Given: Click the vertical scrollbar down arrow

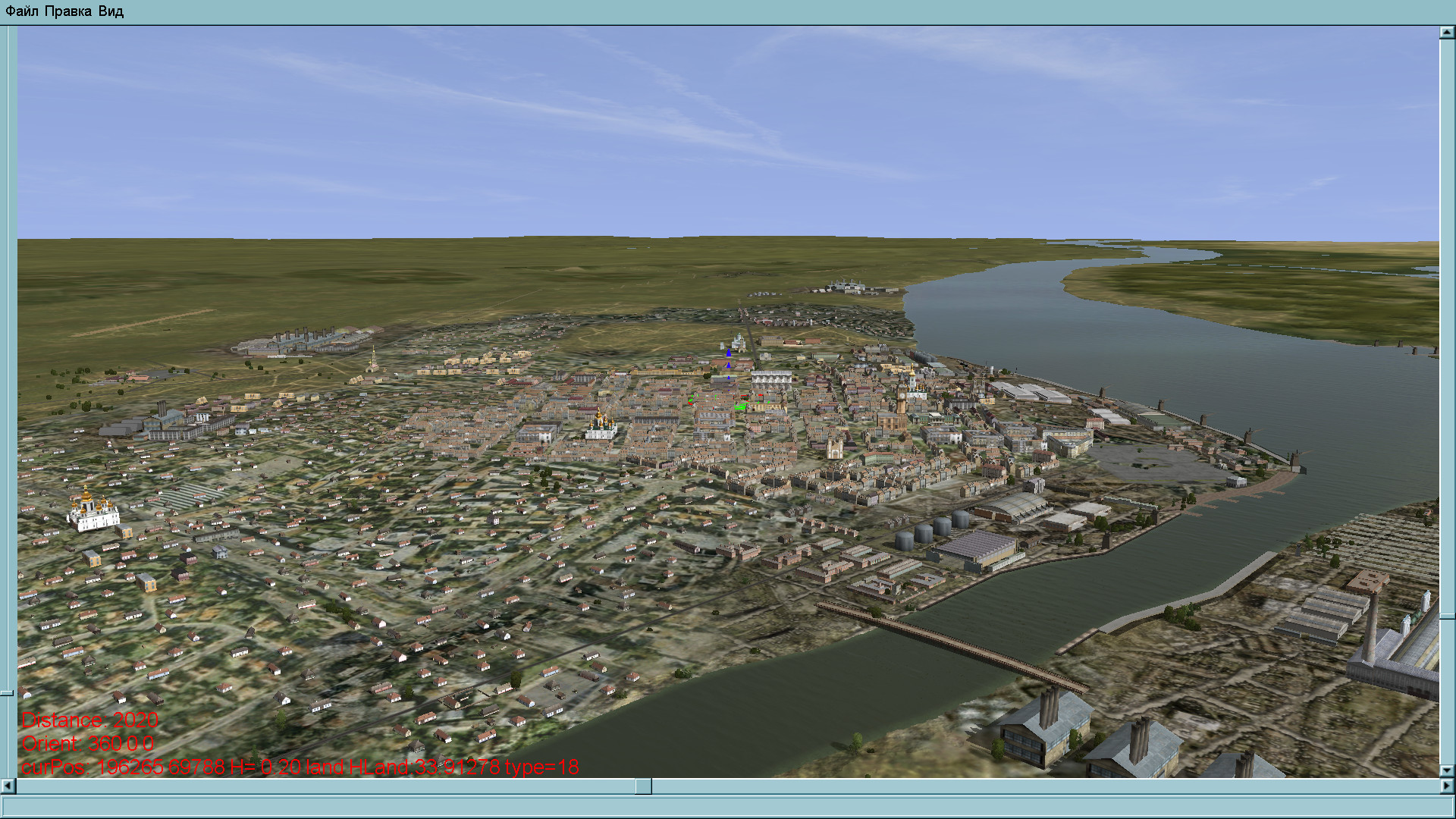Looking at the screenshot, I should click(1447, 770).
